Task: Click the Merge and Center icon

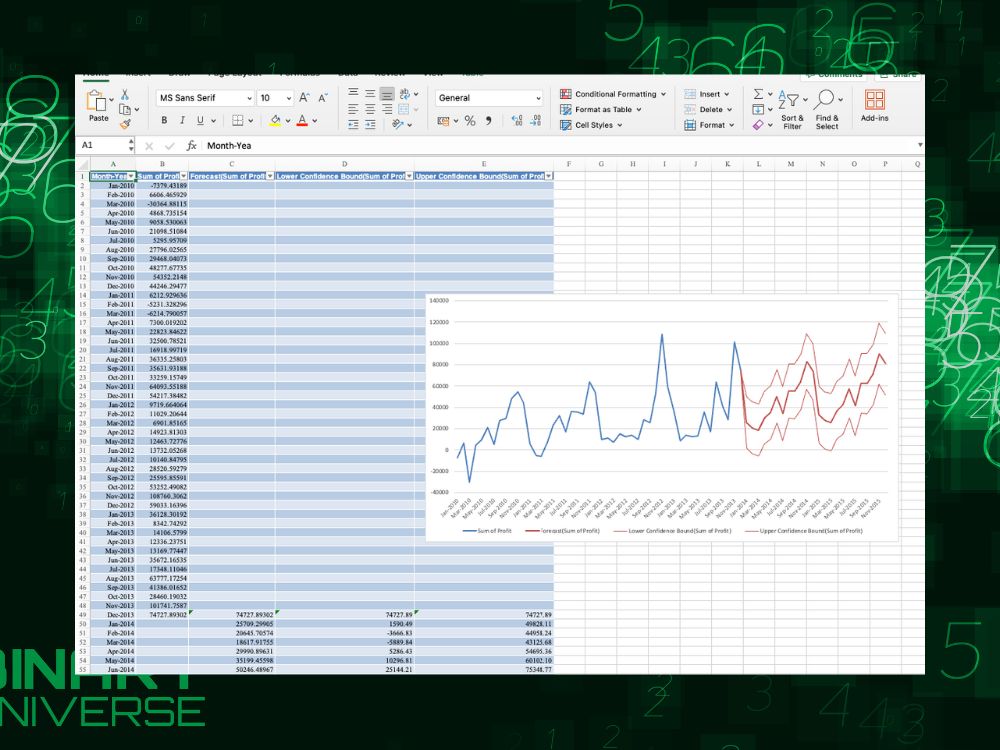Action: (404, 109)
